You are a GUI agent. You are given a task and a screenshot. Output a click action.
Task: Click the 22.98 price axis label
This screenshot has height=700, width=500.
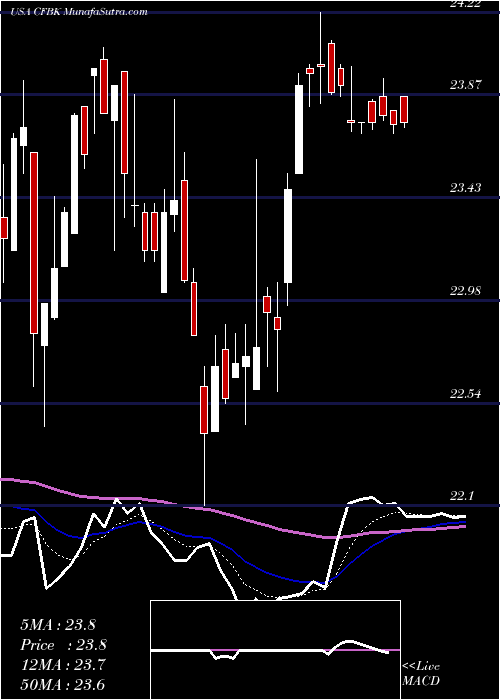[x=467, y=291]
